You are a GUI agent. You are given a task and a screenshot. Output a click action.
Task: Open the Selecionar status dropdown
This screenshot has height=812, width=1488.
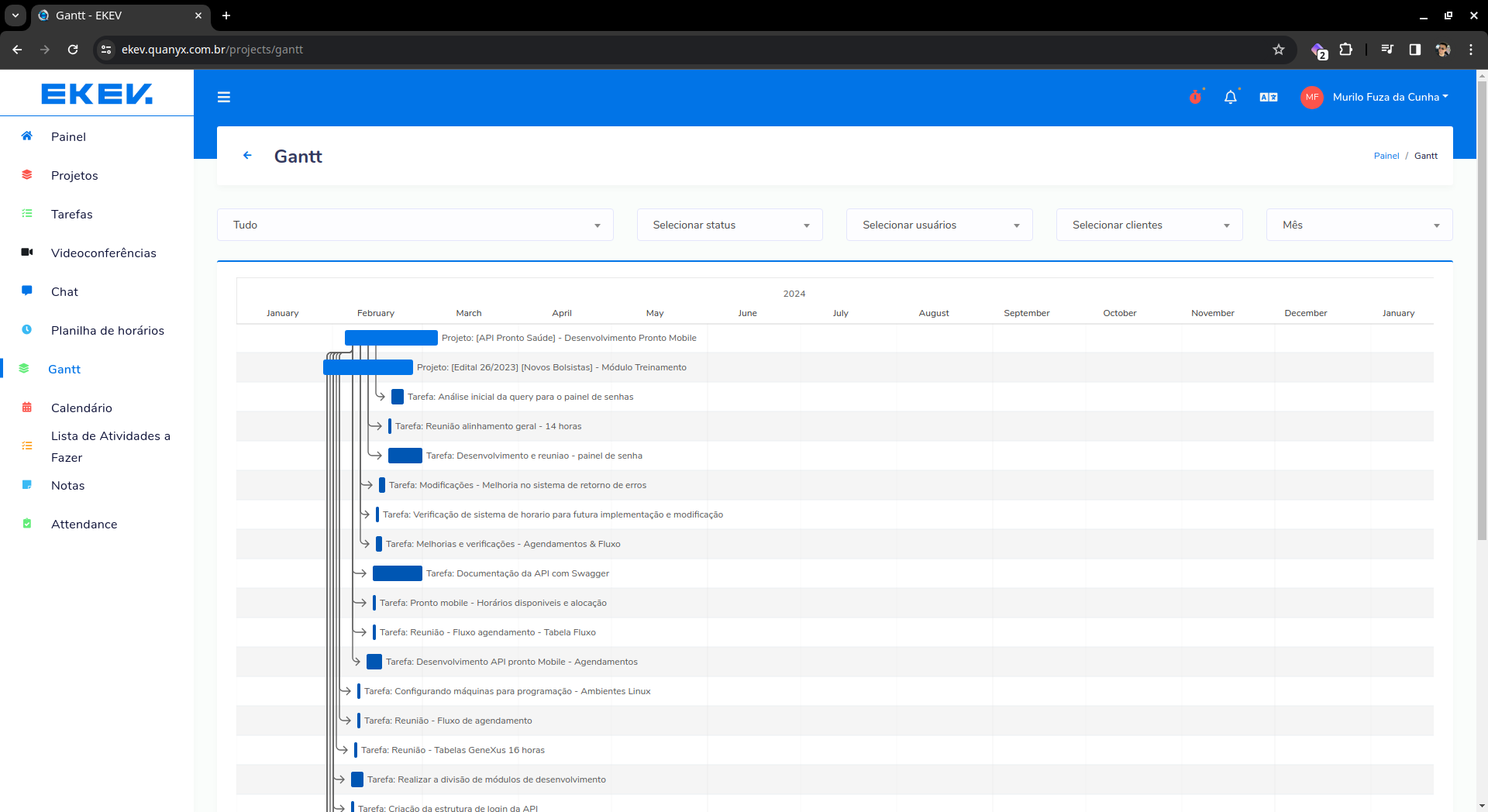(729, 225)
